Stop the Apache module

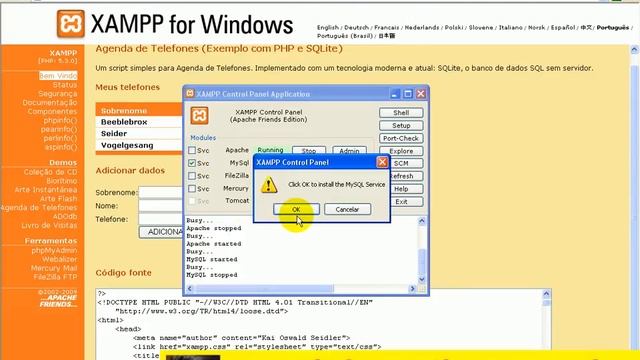[x=309, y=151]
